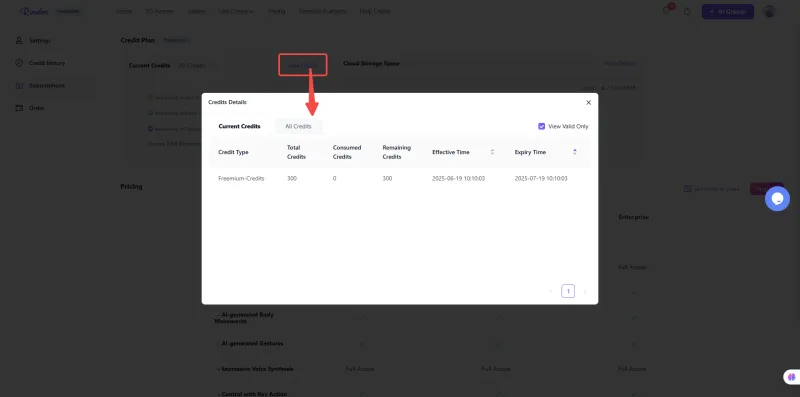Select the Current Credits tab in dialog
Image resolution: width=800 pixels, height=397 pixels.
239,126
